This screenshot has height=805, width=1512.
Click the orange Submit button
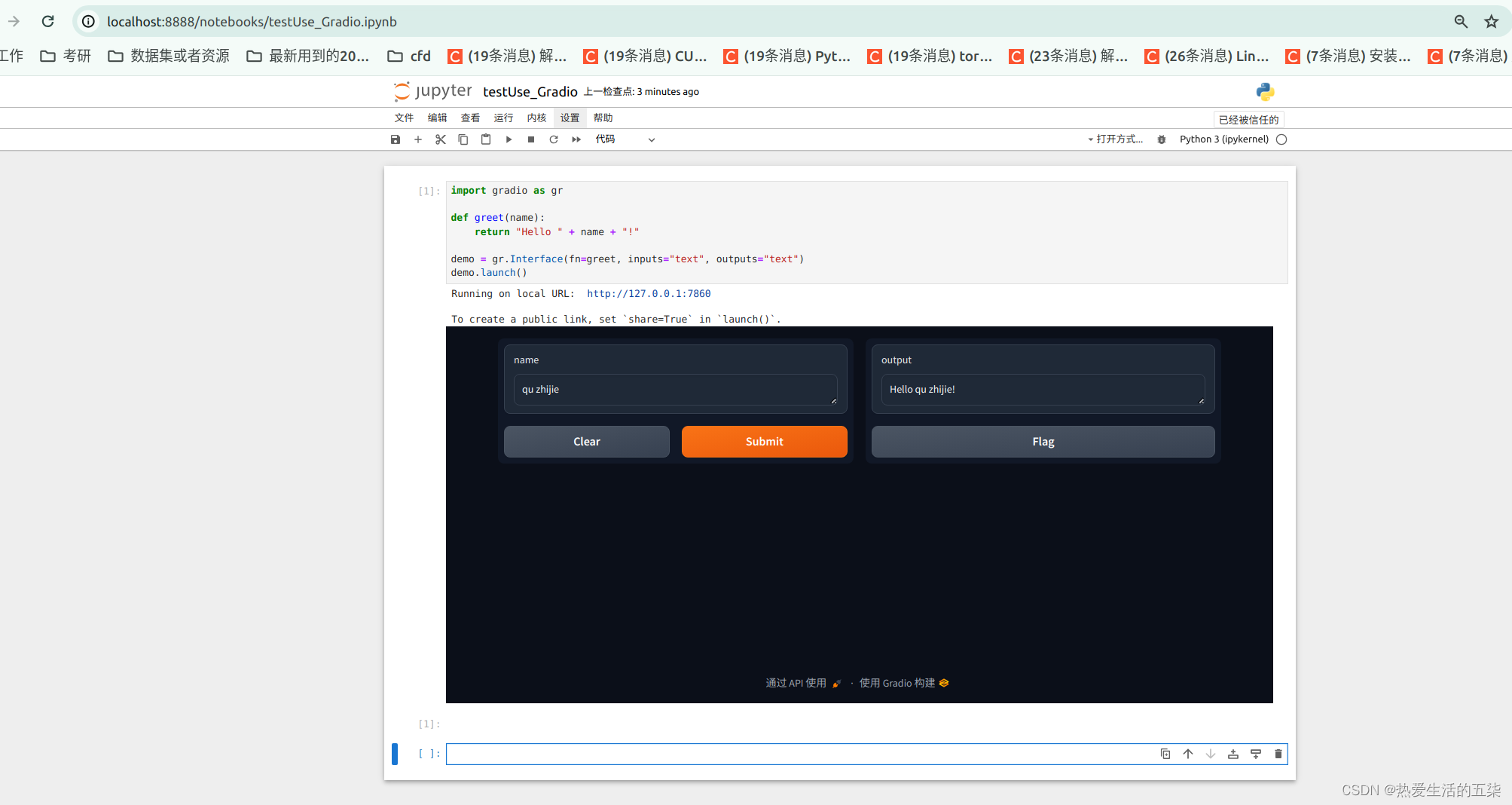pos(764,442)
